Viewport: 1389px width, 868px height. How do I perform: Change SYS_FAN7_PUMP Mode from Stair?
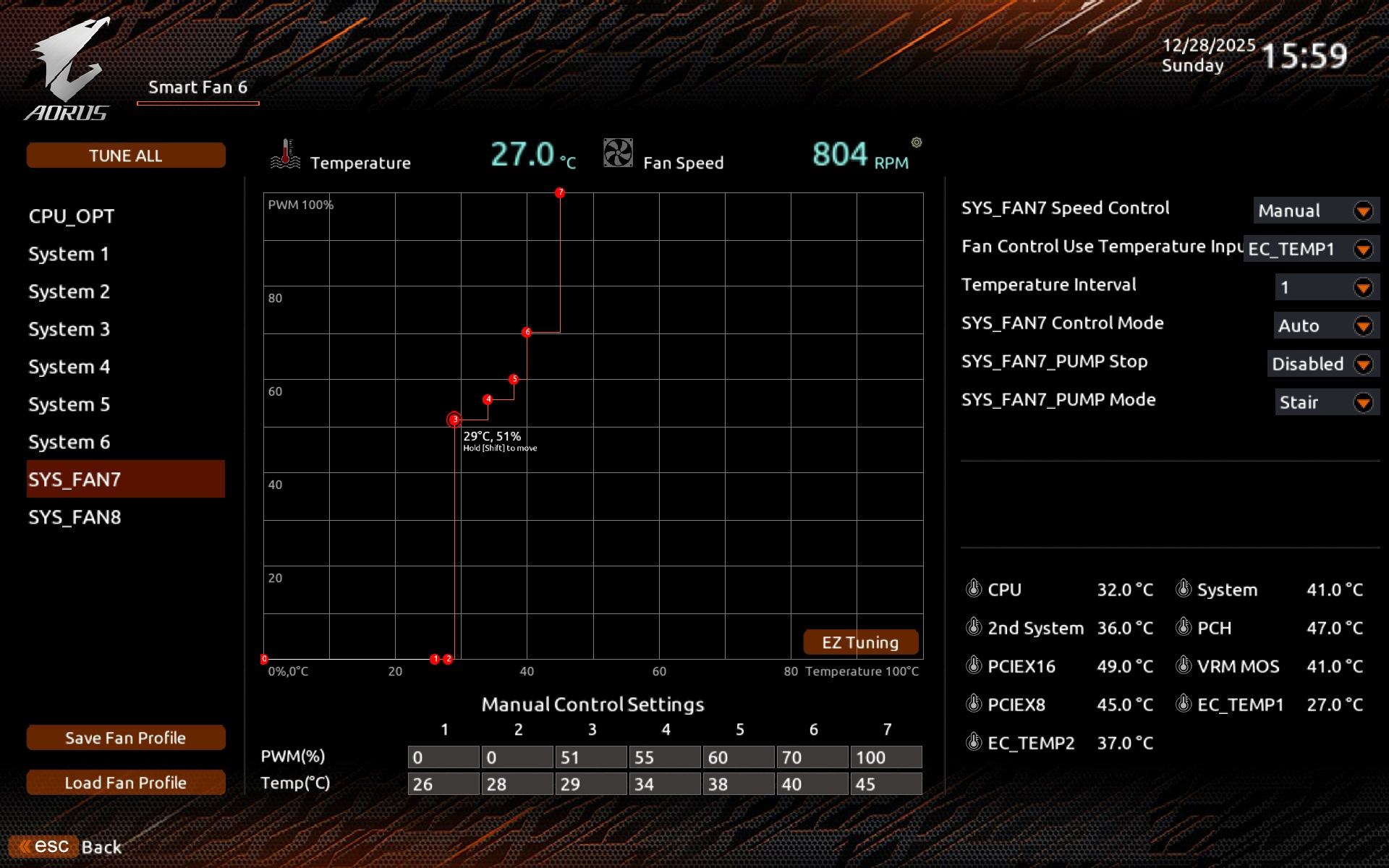tap(1363, 402)
